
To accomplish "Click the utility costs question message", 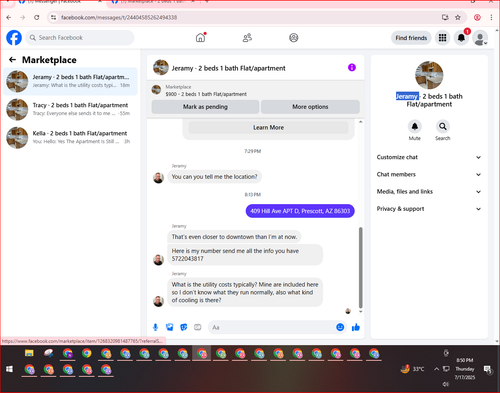I will coord(245,292).
